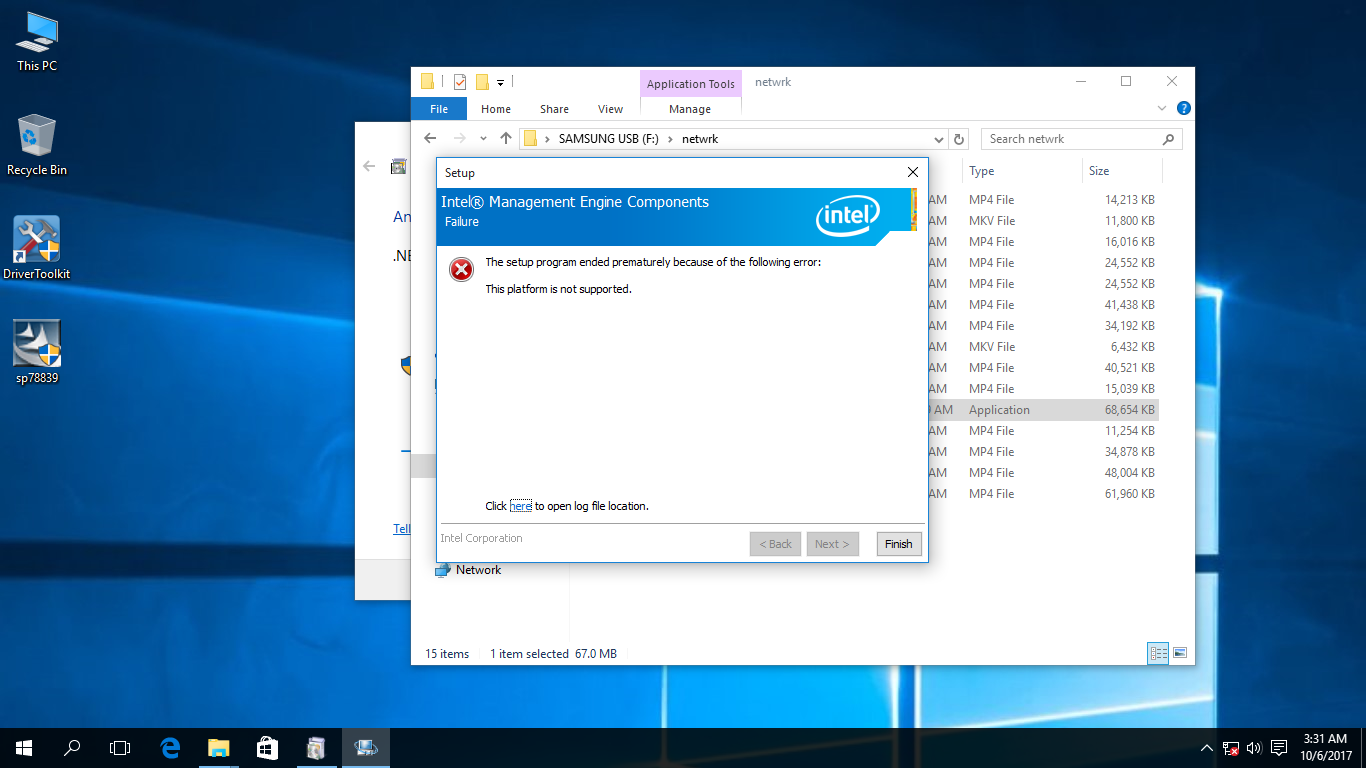Image resolution: width=1366 pixels, height=768 pixels.
Task: Click SAMSUNG USB (F:) breadcrumb
Action: [x=608, y=139]
